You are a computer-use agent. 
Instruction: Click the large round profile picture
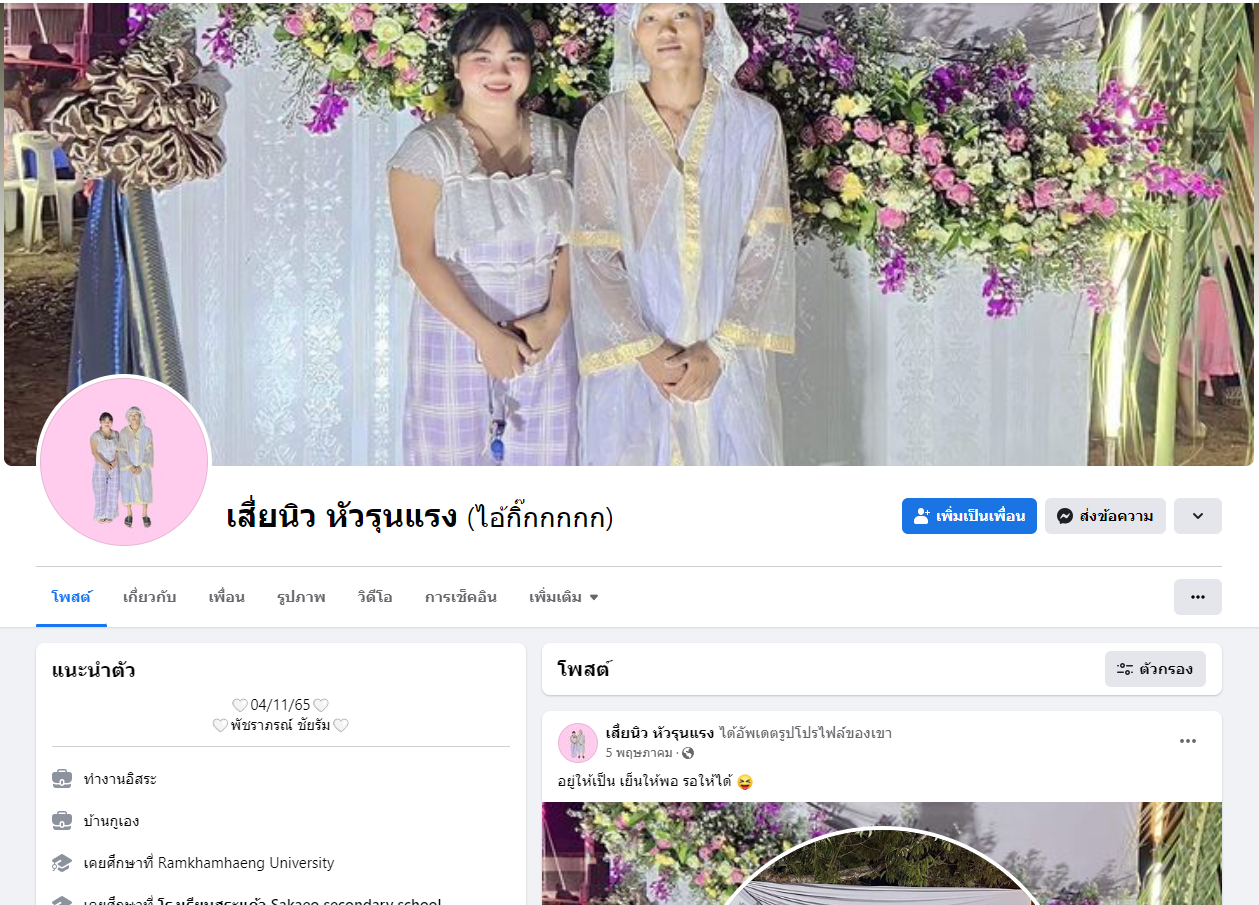[124, 462]
